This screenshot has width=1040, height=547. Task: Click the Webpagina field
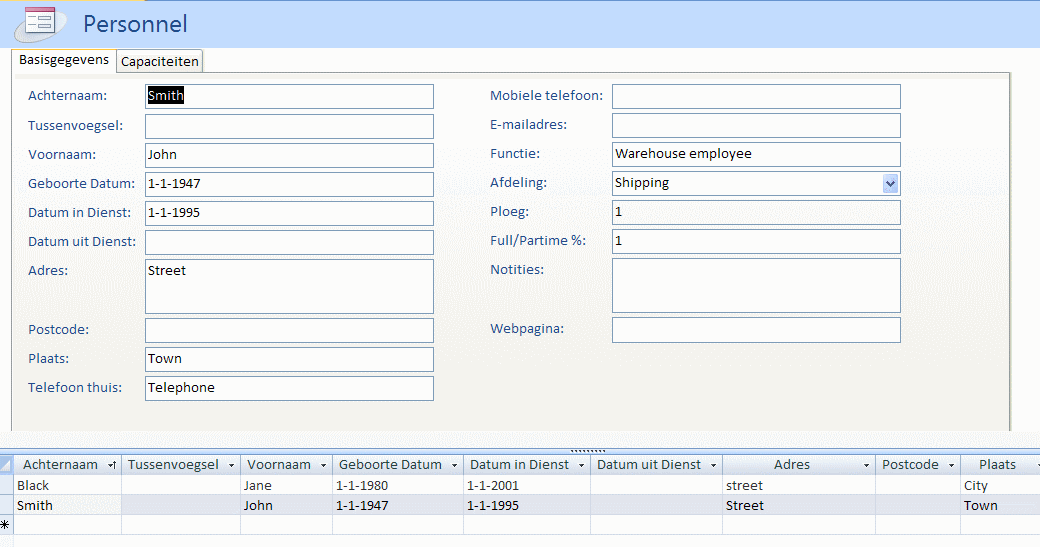pyautogui.click(x=755, y=330)
